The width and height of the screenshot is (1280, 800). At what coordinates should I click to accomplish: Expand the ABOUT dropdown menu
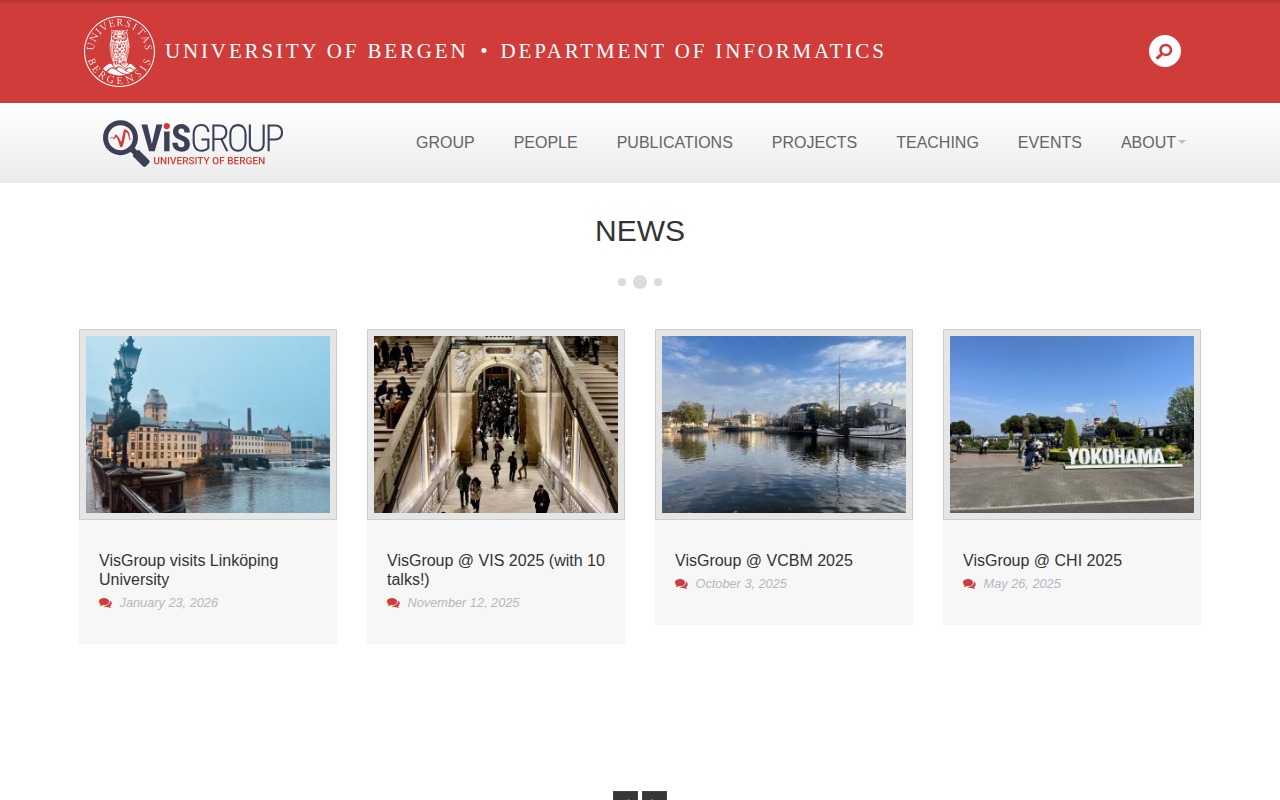coord(1152,142)
